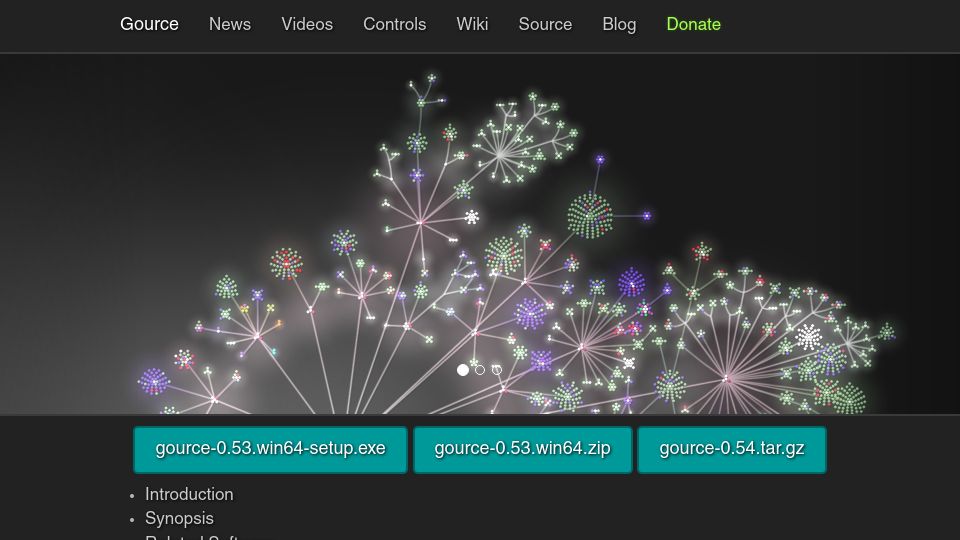This screenshot has width=960, height=540.
Task: Download gource-0.54.tar.gz
Action: [x=732, y=450]
